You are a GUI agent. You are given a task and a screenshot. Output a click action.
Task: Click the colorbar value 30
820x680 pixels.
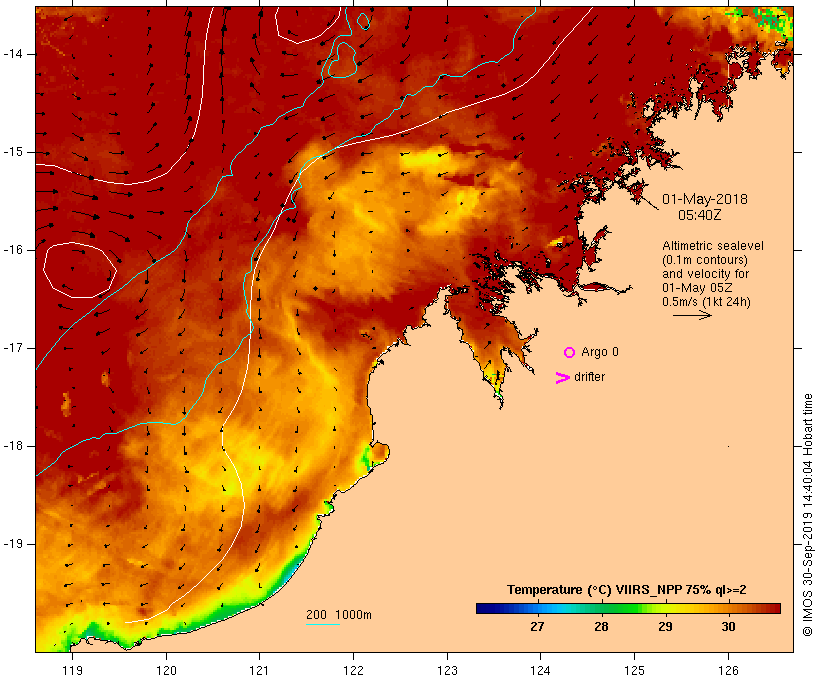click(x=728, y=626)
